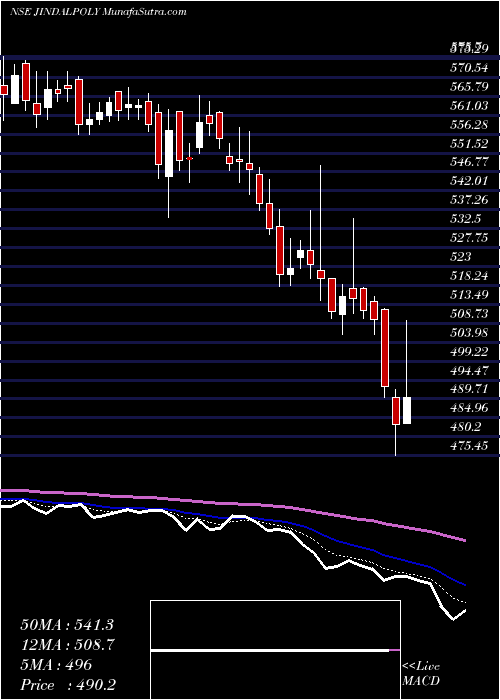This screenshot has width=500, height=700.
Task: Click the 5MA : 496 readout
Action: [56, 665]
